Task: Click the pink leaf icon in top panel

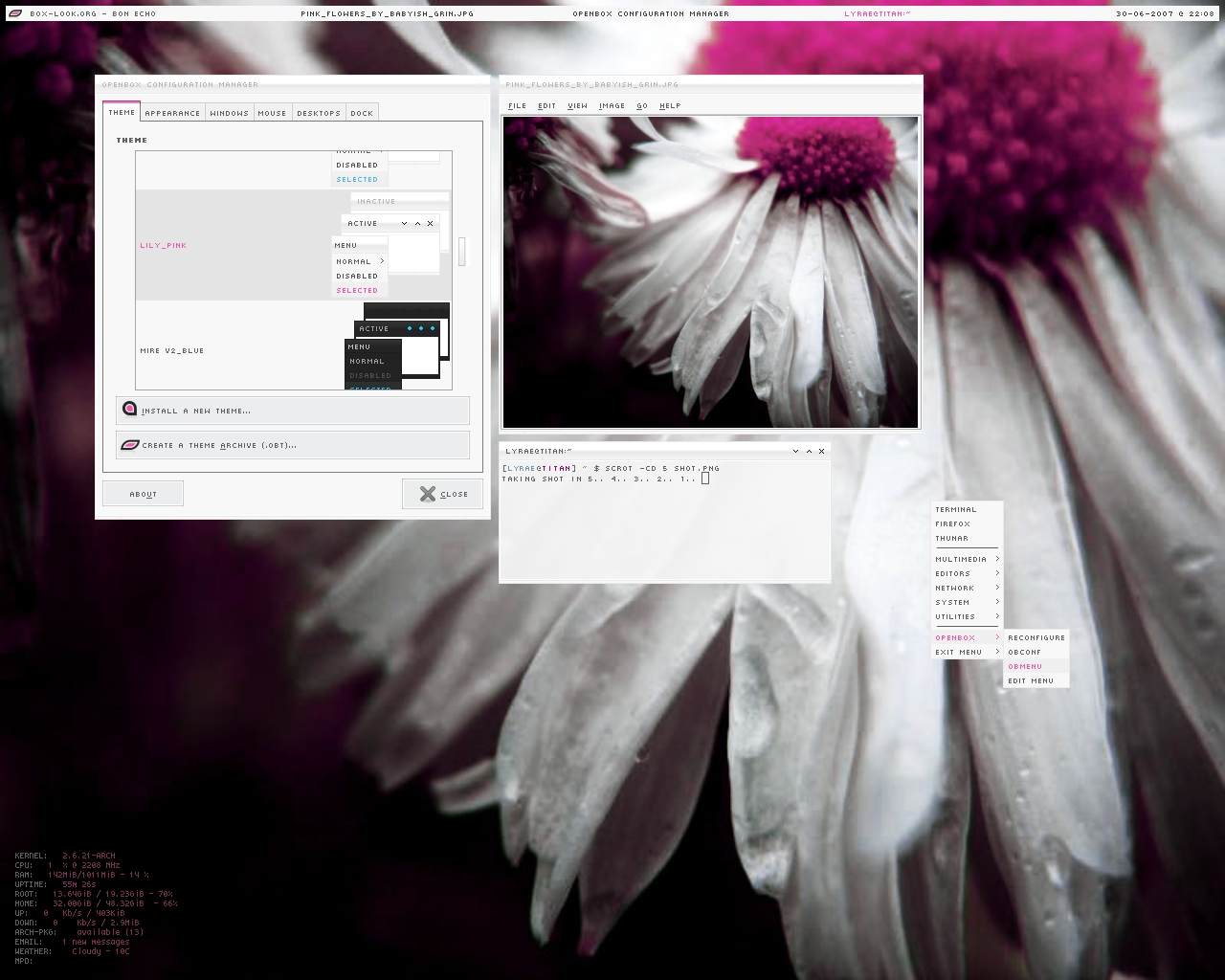Action: pyautogui.click(x=15, y=13)
